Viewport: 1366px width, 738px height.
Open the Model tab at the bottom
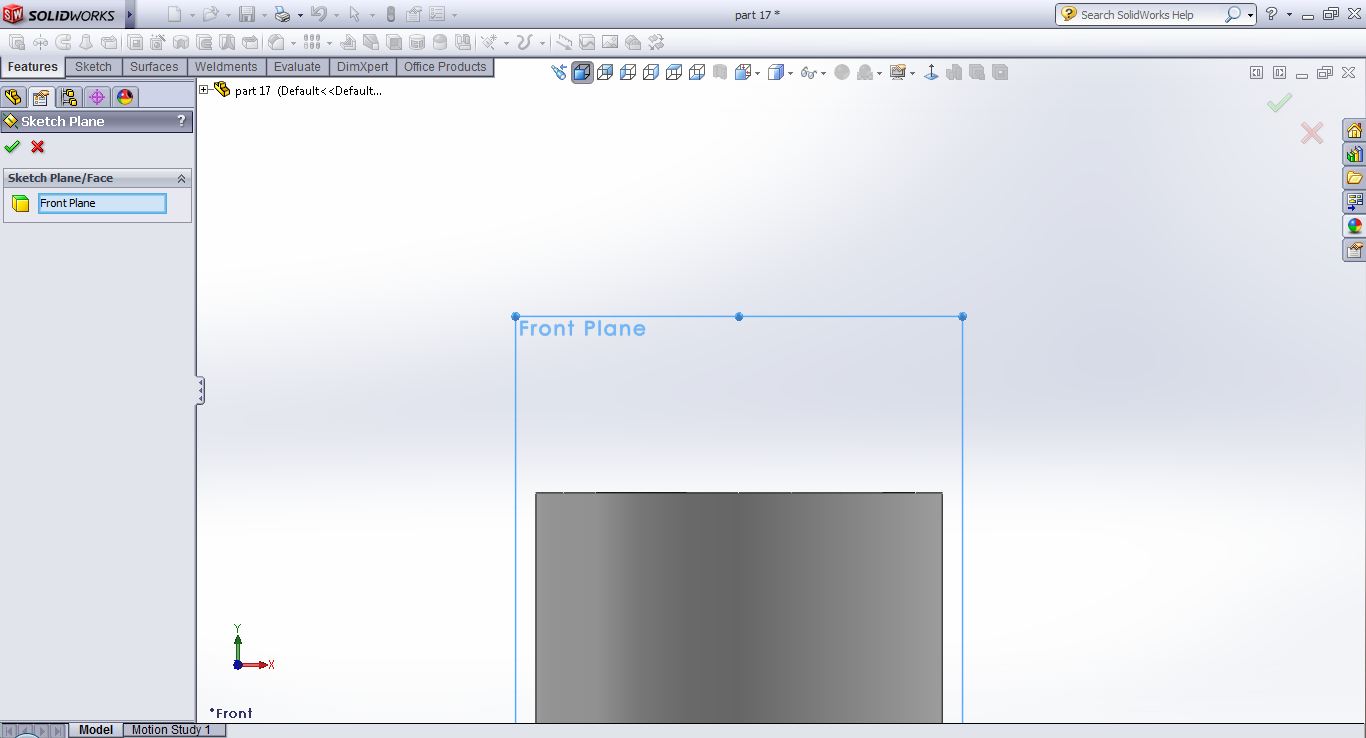click(96, 730)
